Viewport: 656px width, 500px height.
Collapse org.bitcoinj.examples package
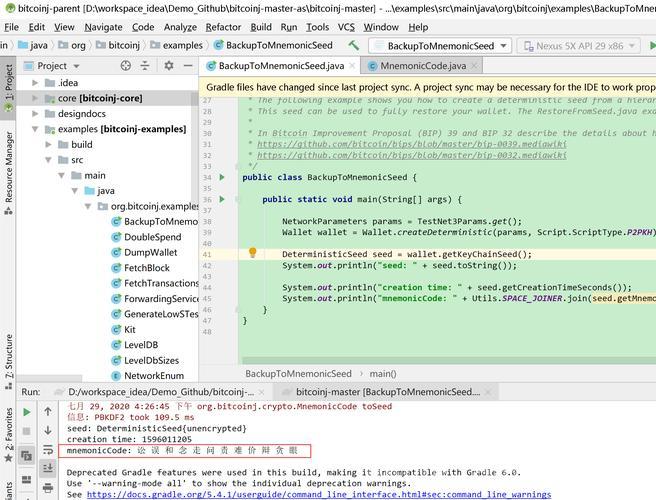[88, 206]
